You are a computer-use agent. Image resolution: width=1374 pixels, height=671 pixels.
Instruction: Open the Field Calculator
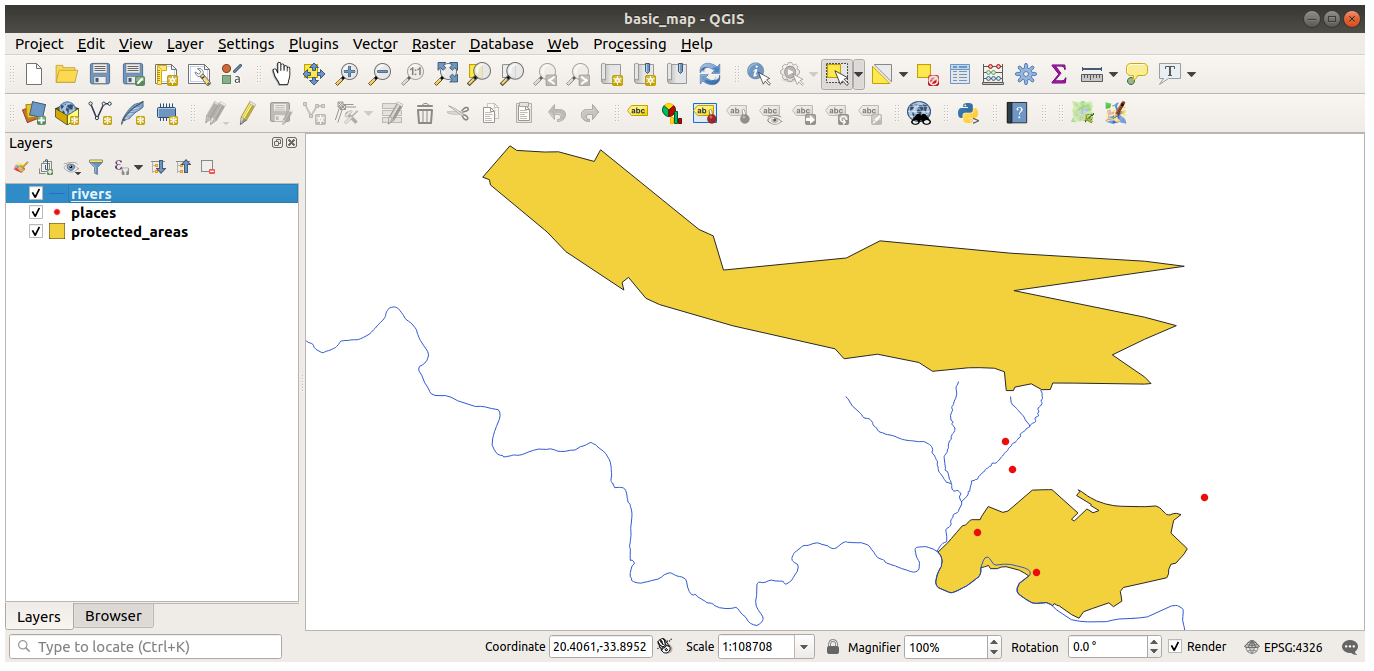pyautogui.click(x=993, y=73)
